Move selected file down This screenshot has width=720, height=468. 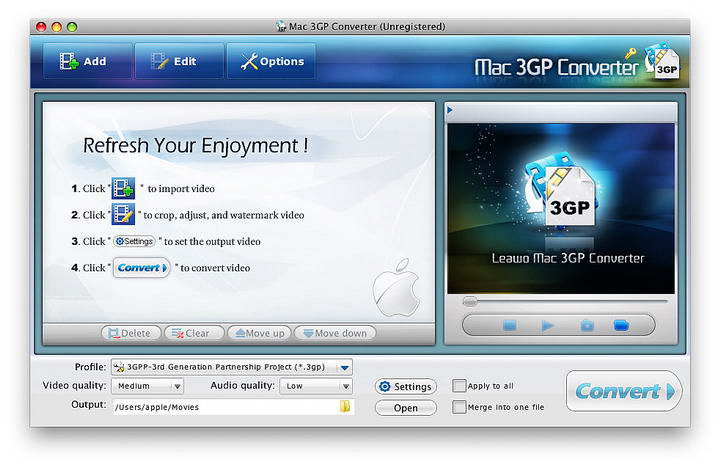pos(335,333)
